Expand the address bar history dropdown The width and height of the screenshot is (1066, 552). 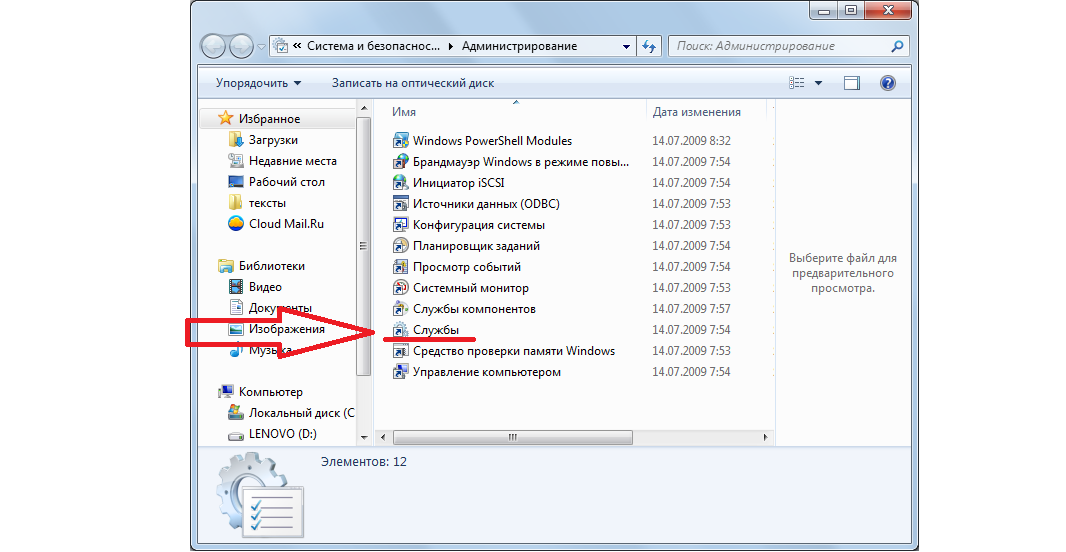[626, 46]
